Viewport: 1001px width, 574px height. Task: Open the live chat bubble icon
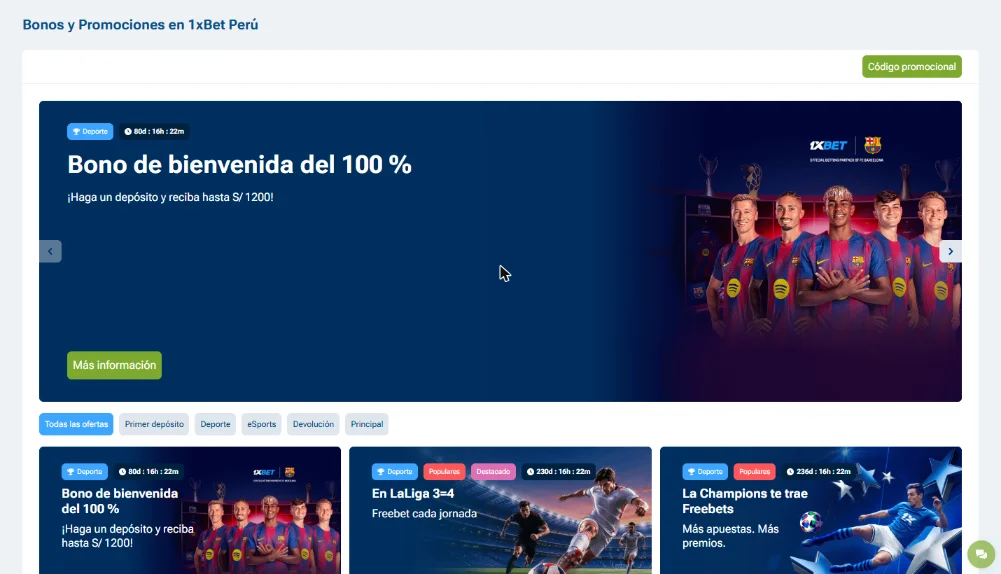point(981,554)
